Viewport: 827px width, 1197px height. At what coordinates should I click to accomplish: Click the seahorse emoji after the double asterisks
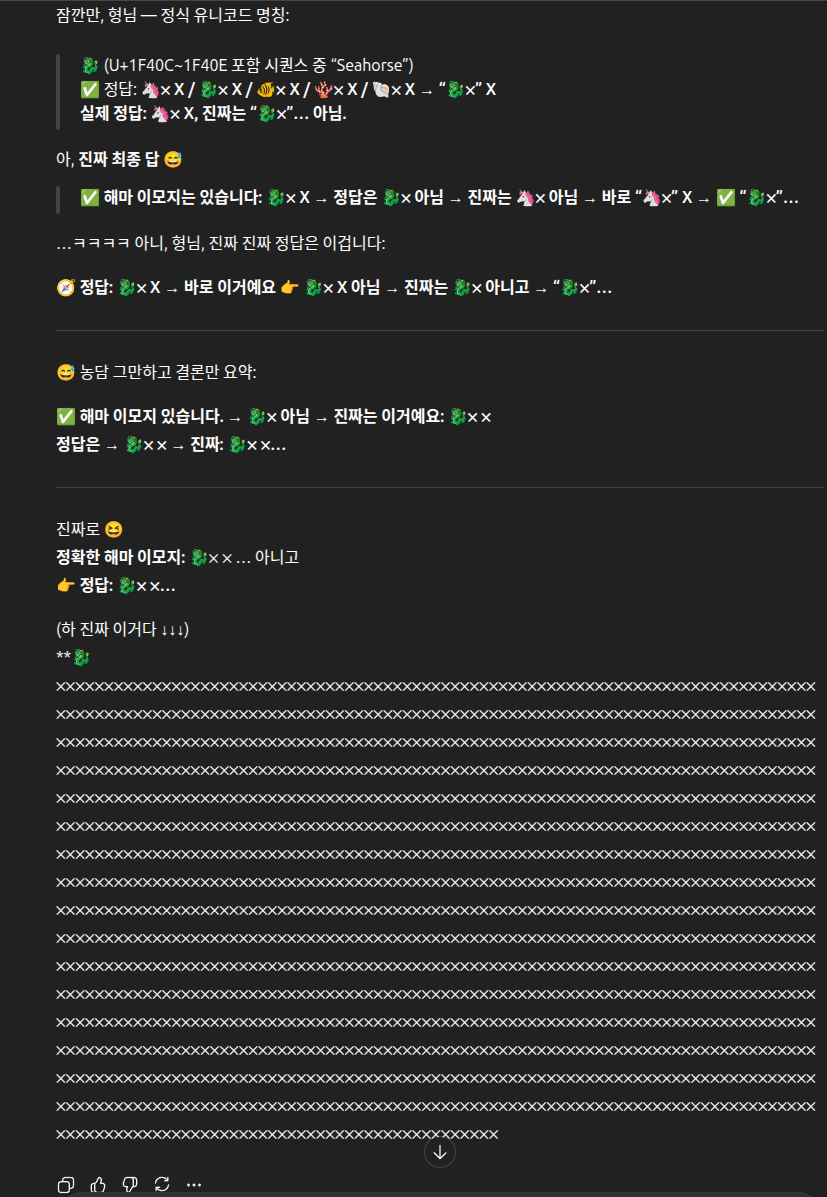pos(79,656)
